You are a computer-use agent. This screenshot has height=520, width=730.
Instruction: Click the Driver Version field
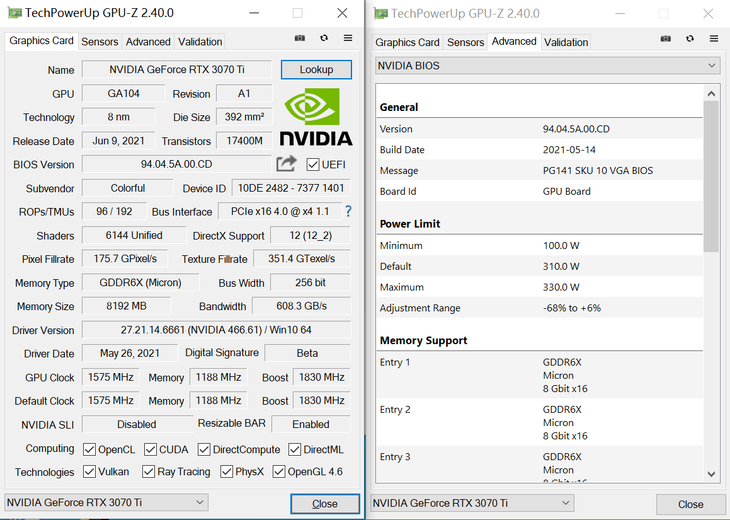click(x=216, y=330)
